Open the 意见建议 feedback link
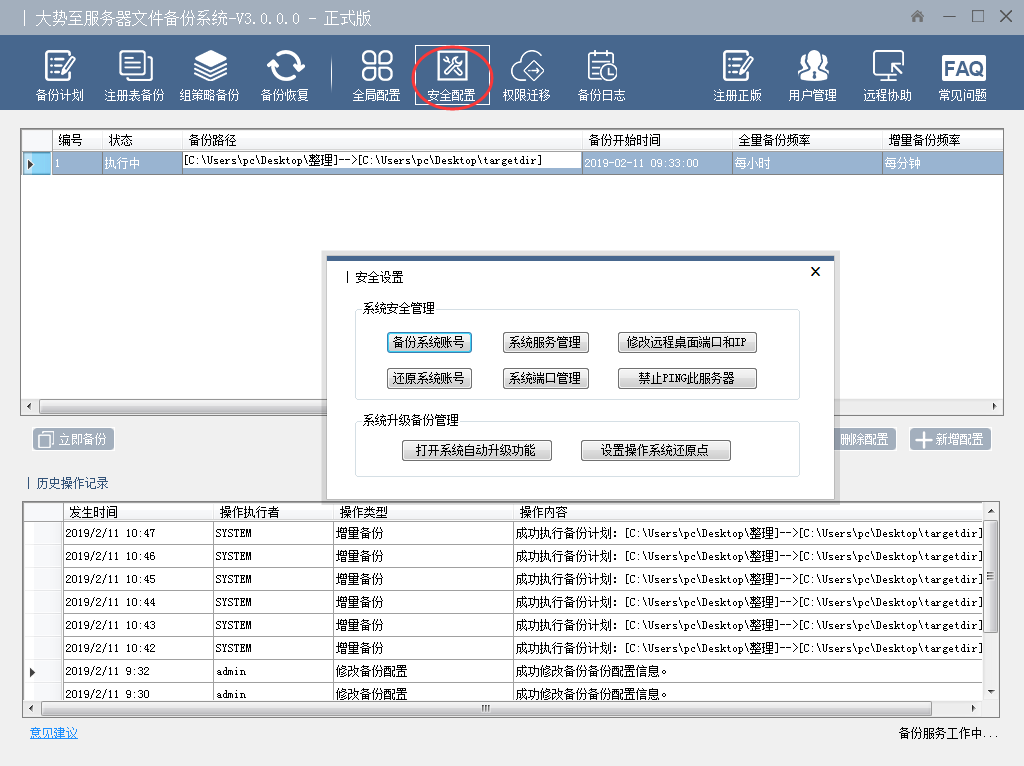The image size is (1024, 766). click(x=54, y=733)
